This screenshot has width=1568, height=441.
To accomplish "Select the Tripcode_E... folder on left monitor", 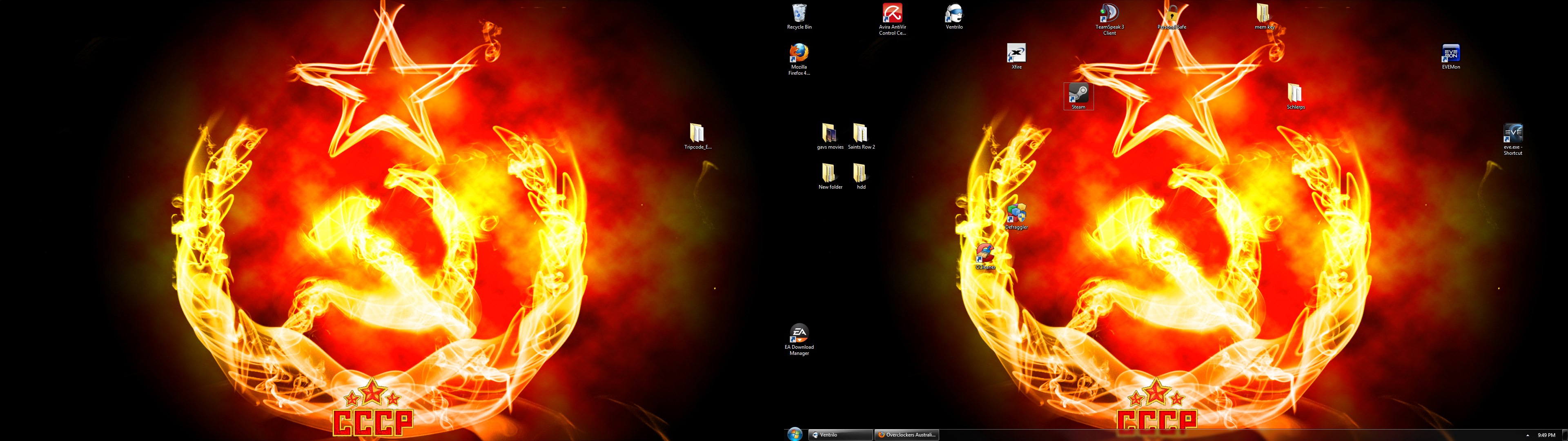I will pos(697,136).
